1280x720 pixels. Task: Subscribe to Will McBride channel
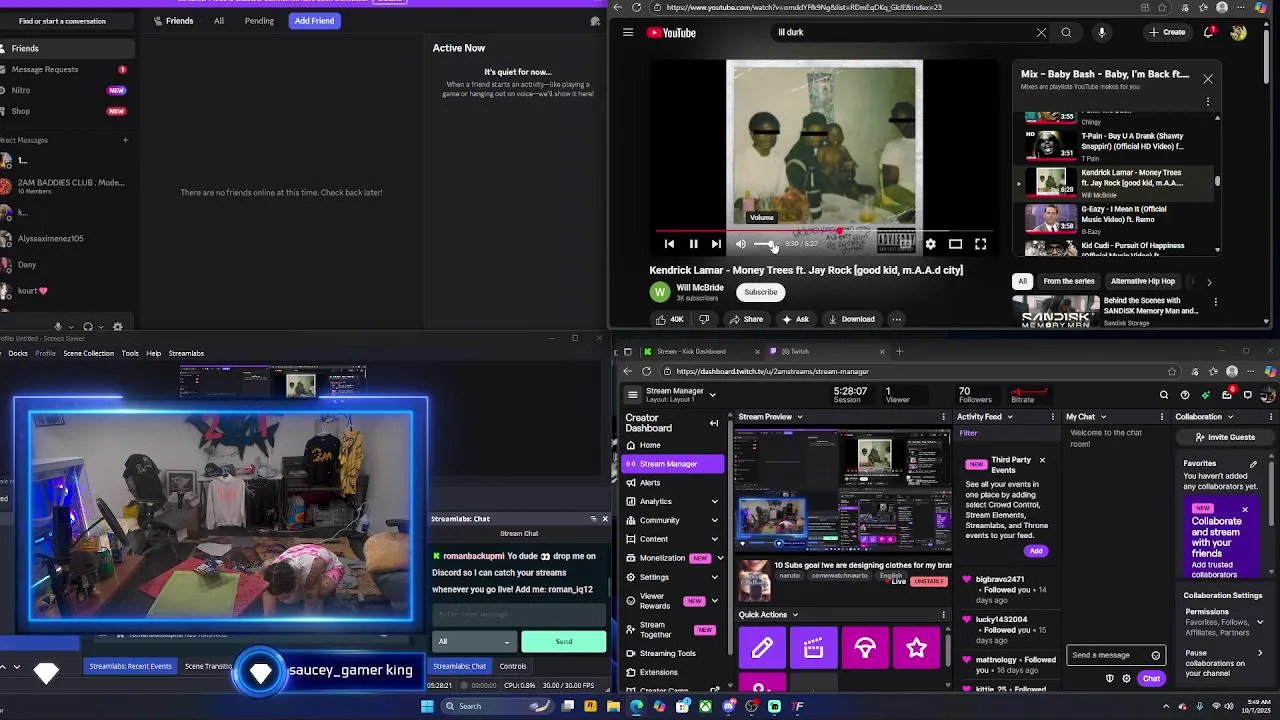point(760,292)
